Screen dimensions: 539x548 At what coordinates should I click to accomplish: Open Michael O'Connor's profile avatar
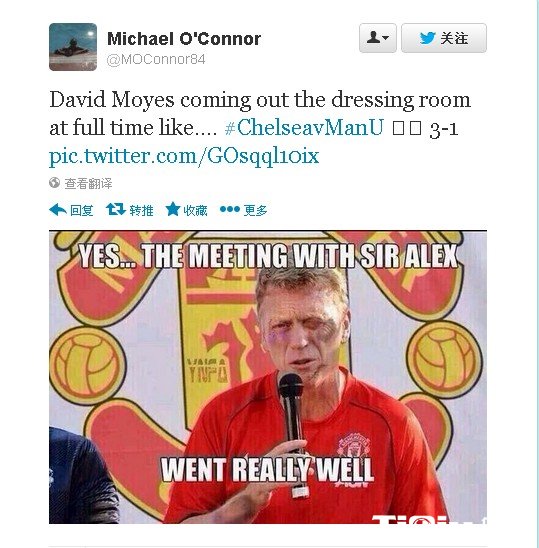[73, 47]
